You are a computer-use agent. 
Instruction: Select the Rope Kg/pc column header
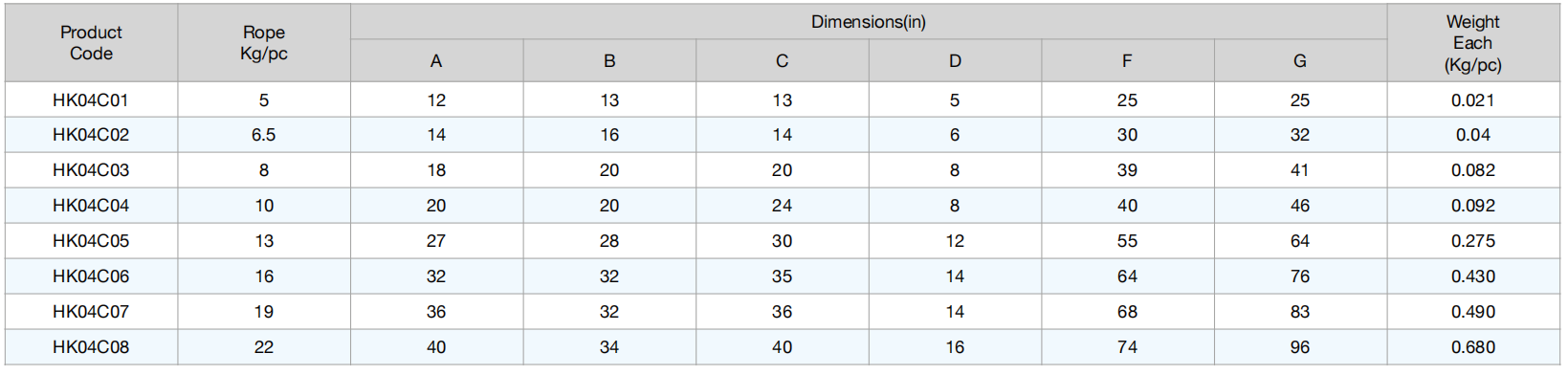click(264, 43)
